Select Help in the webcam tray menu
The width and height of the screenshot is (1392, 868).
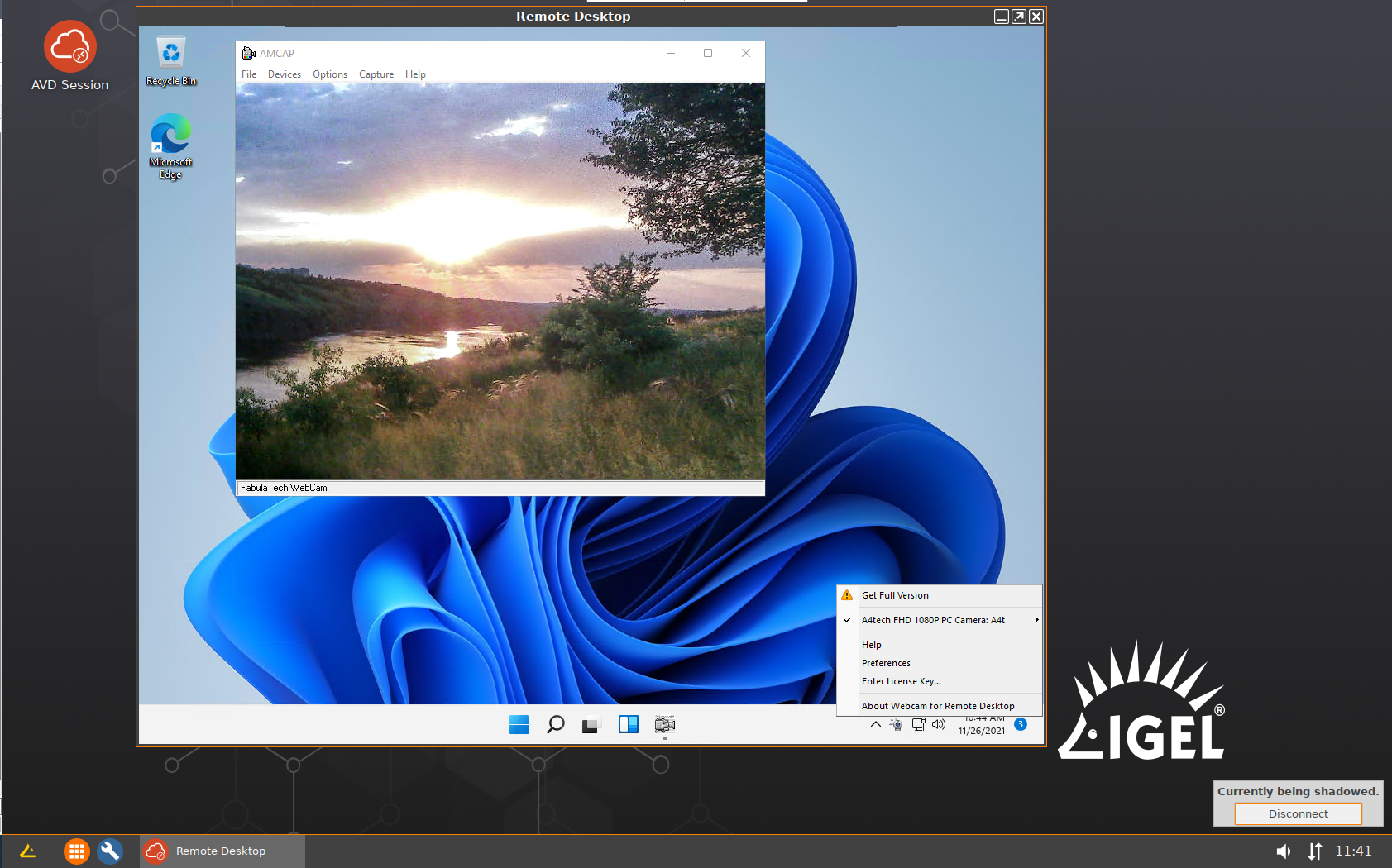pos(940,645)
